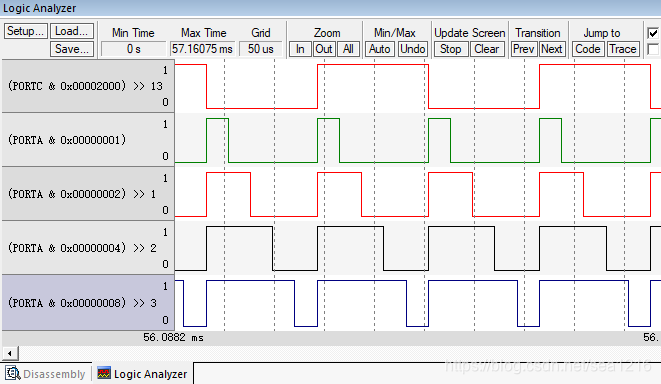This screenshot has width=661, height=384.
Task: Click the Logic Analyzer title bar
Action: pos(330,8)
